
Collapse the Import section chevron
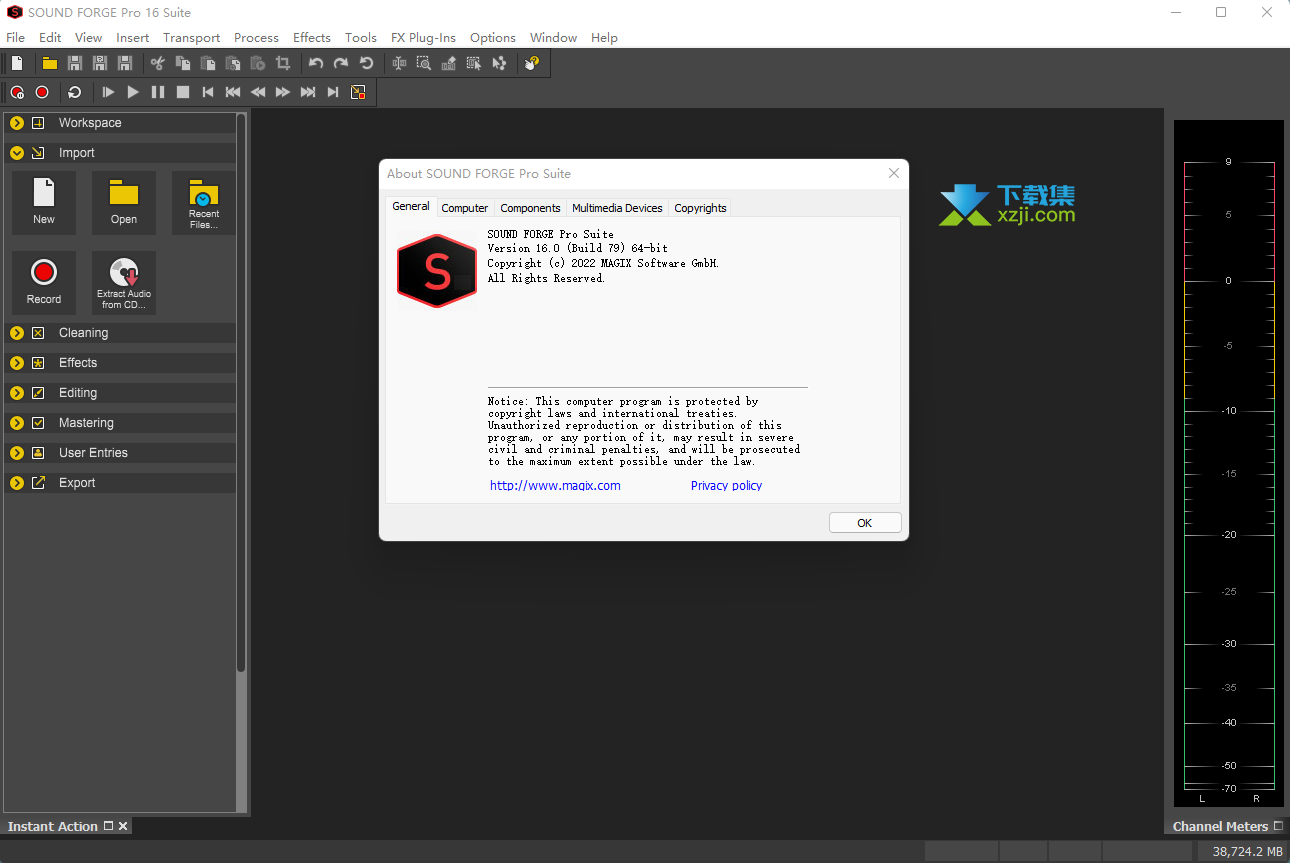[17, 153]
